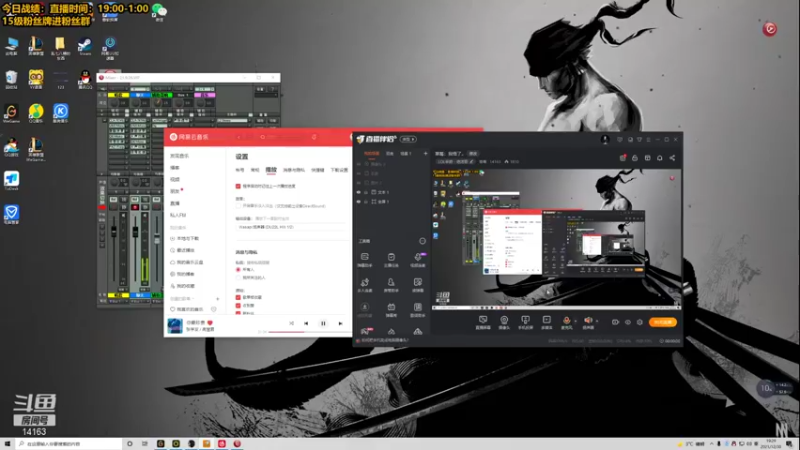Click the record video icon in 直播伴侣
The width and height of the screenshot is (800, 450).
tap(615, 322)
